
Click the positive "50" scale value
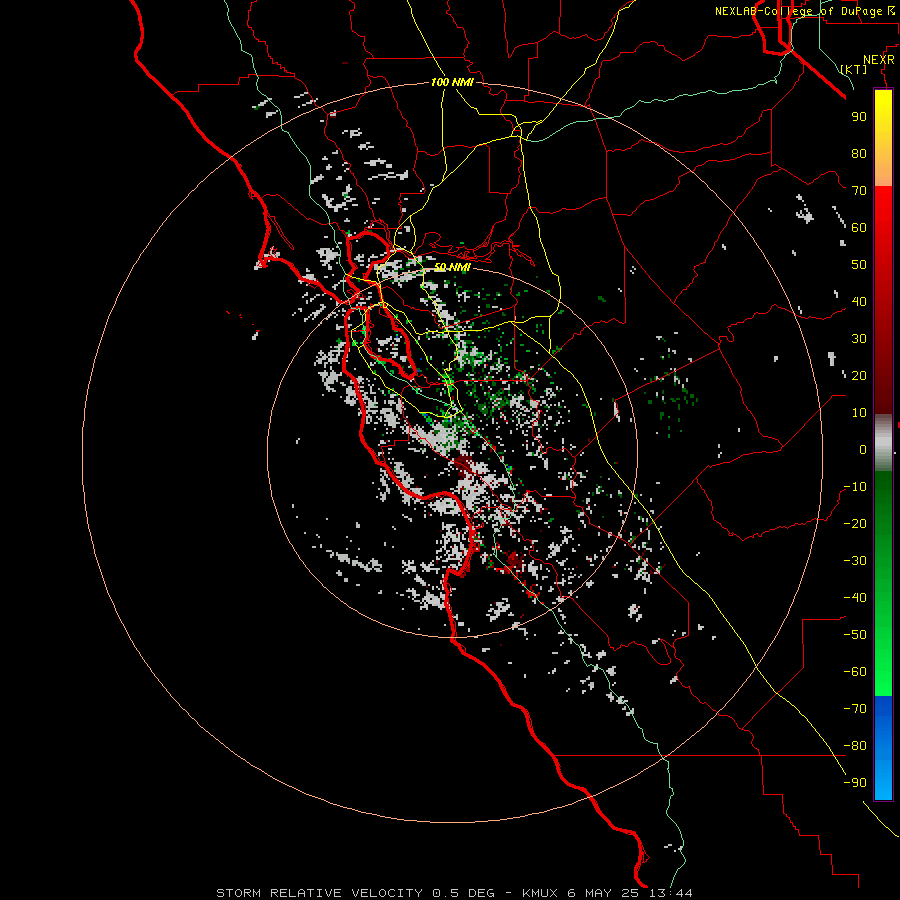point(859,265)
